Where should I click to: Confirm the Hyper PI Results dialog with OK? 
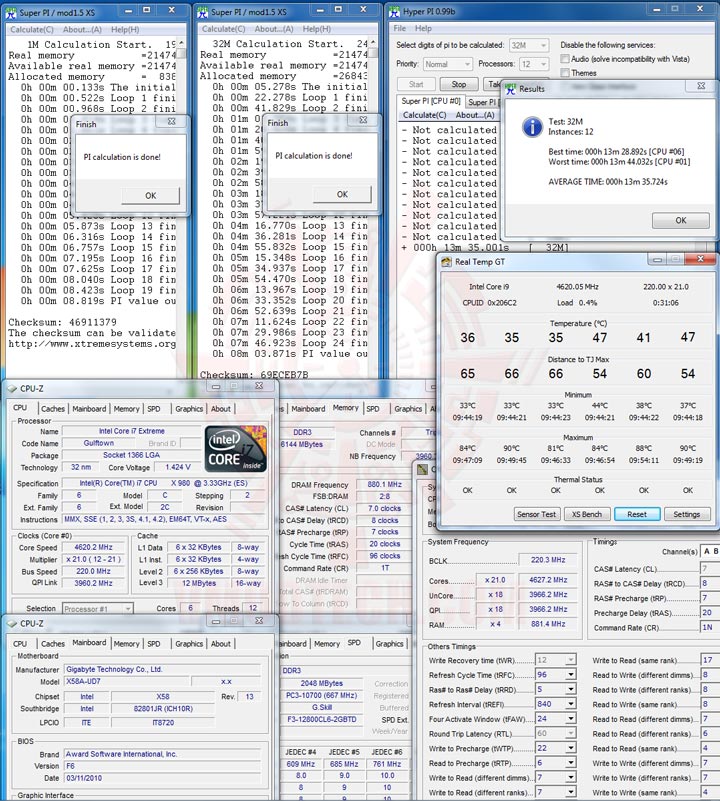pos(681,220)
